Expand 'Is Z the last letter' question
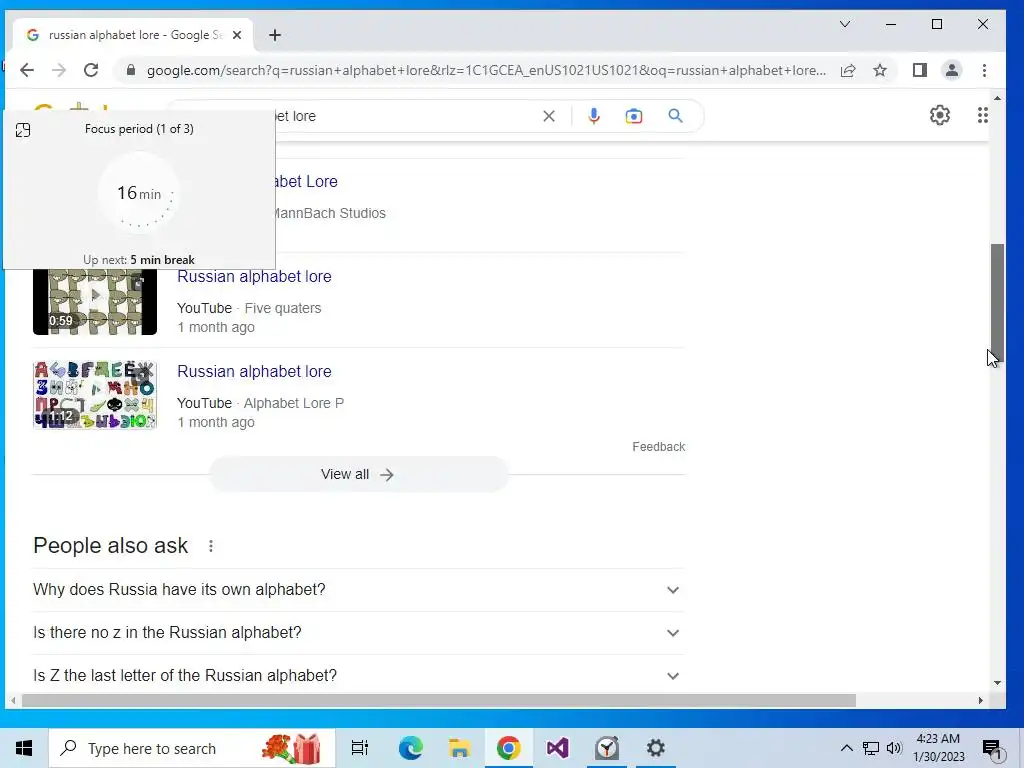 click(x=358, y=676)
